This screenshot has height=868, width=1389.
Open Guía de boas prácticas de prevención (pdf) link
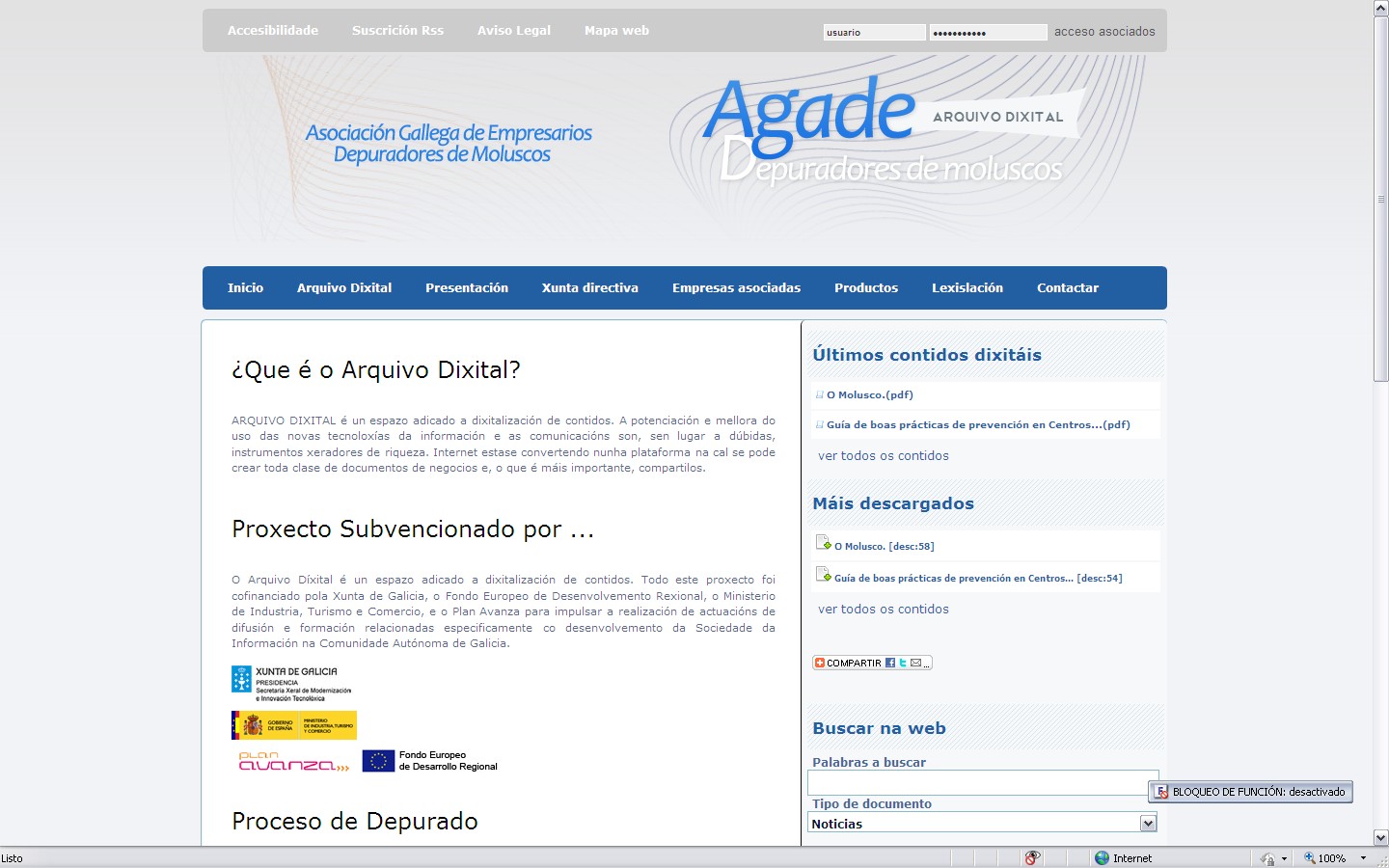(978, 424)
